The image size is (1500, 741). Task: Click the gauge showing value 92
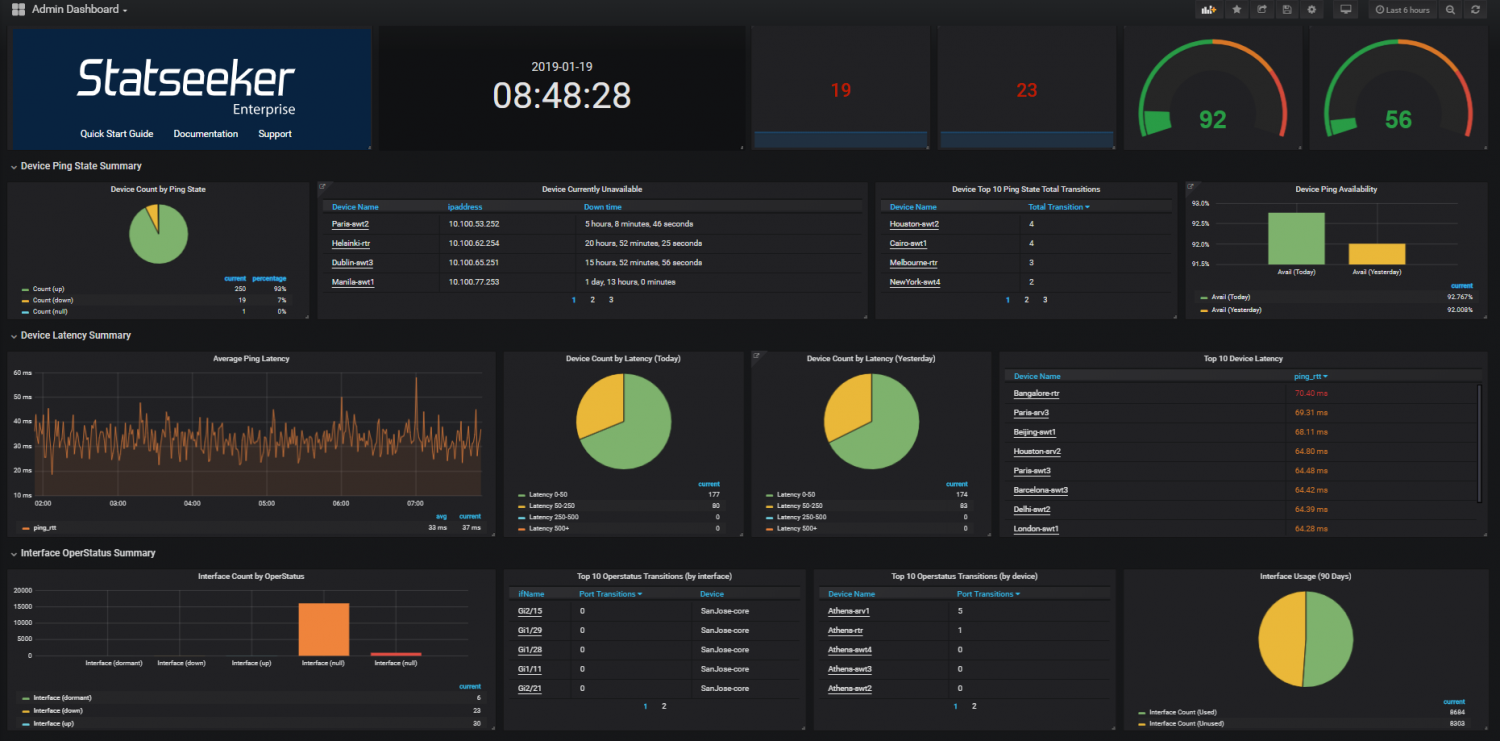[x=1212, y=88]
